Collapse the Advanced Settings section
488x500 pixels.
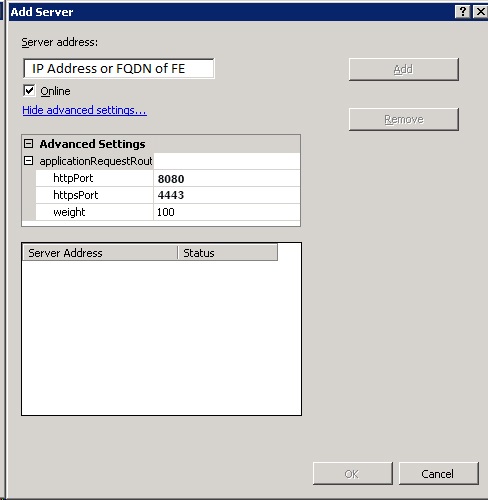click(29, 144)
